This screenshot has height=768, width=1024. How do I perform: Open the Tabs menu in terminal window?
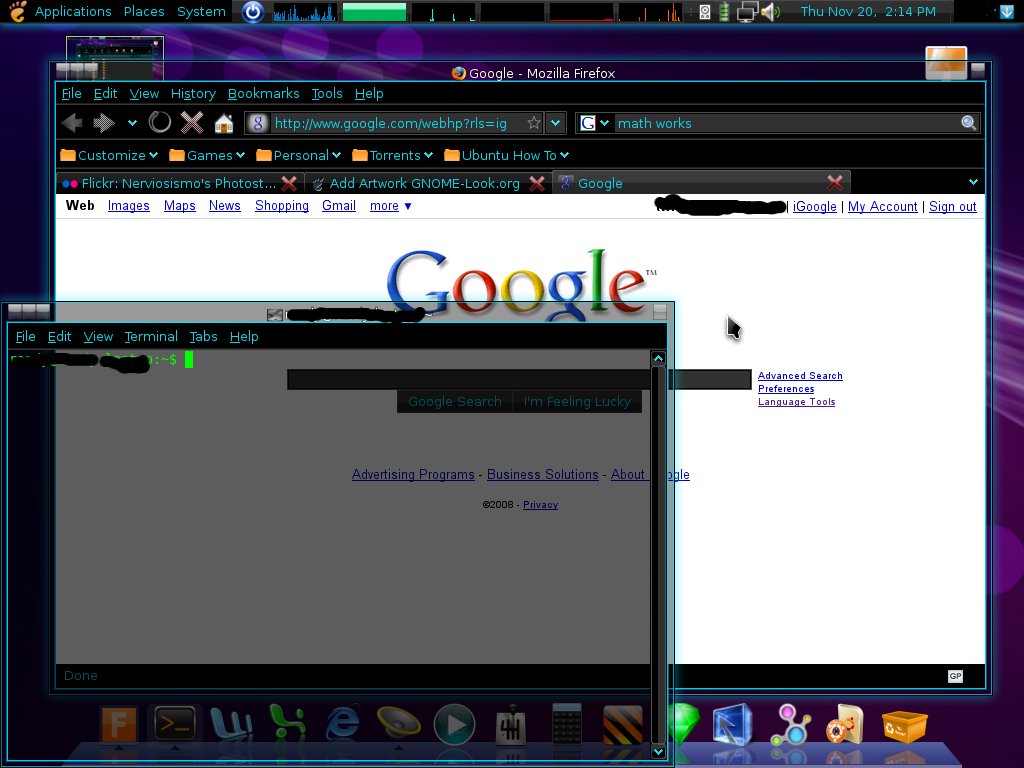203,336
